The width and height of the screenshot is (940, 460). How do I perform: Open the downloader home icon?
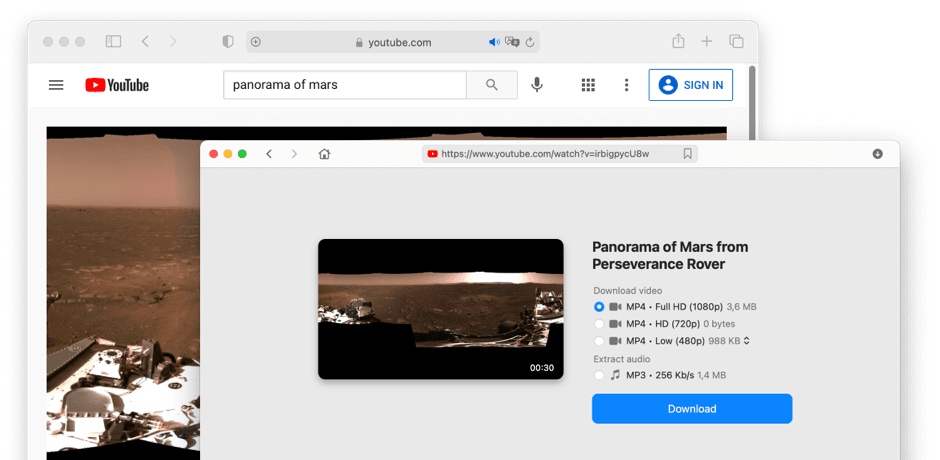[324, 154]
